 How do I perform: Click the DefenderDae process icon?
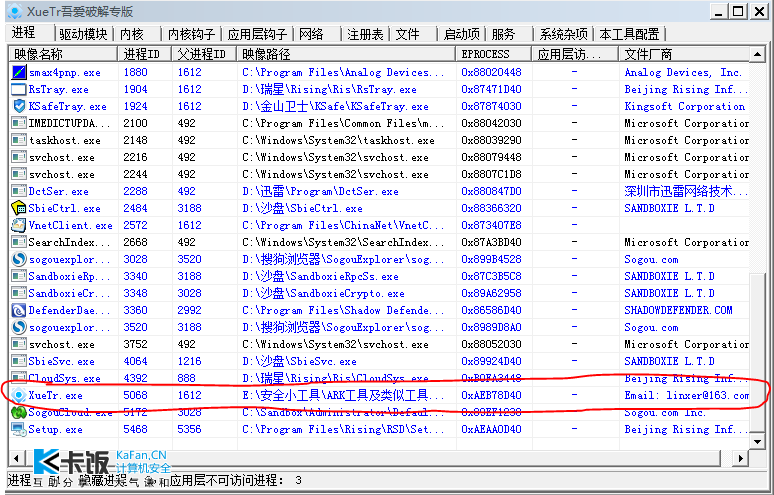(19, 310)
